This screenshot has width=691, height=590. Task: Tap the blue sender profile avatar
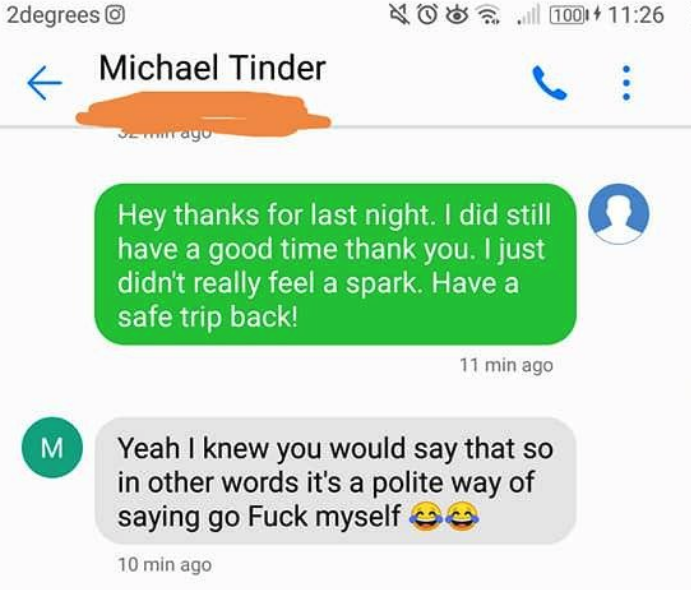pyautogui.click(x=618, y=214)
